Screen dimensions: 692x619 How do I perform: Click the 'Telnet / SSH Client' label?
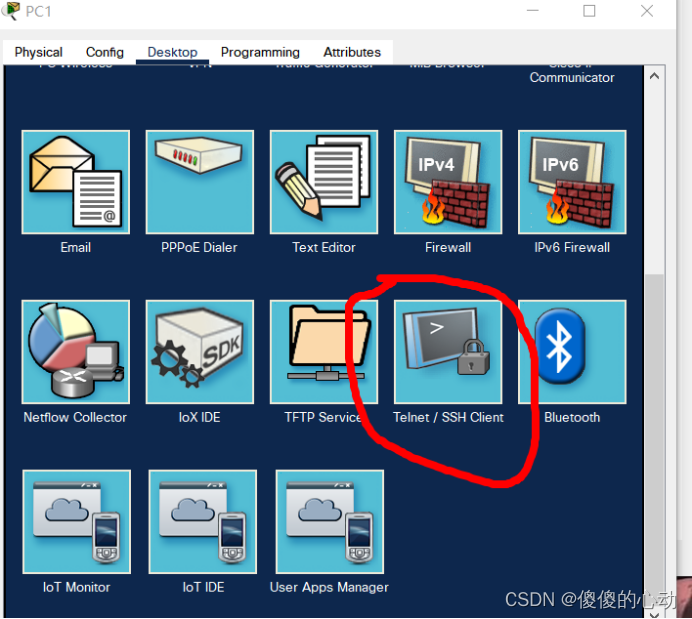[x=448, y=417]
